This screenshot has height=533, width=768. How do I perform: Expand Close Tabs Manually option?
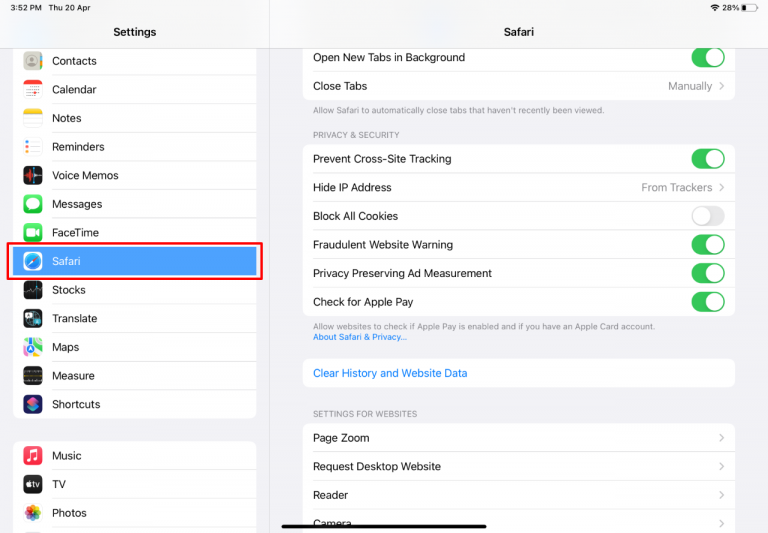tap(695, 87)
